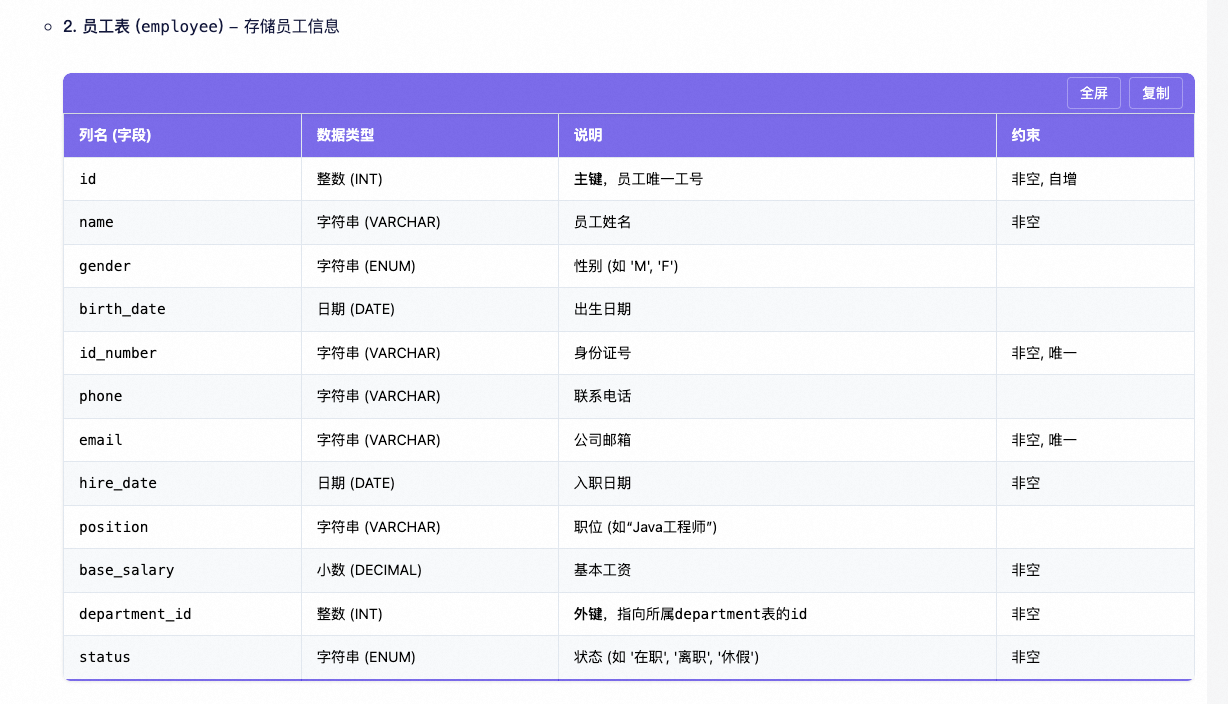This screenshot has height=704, width=1228.
Task: Click the 基本工资 description cell
Action: 777,570
